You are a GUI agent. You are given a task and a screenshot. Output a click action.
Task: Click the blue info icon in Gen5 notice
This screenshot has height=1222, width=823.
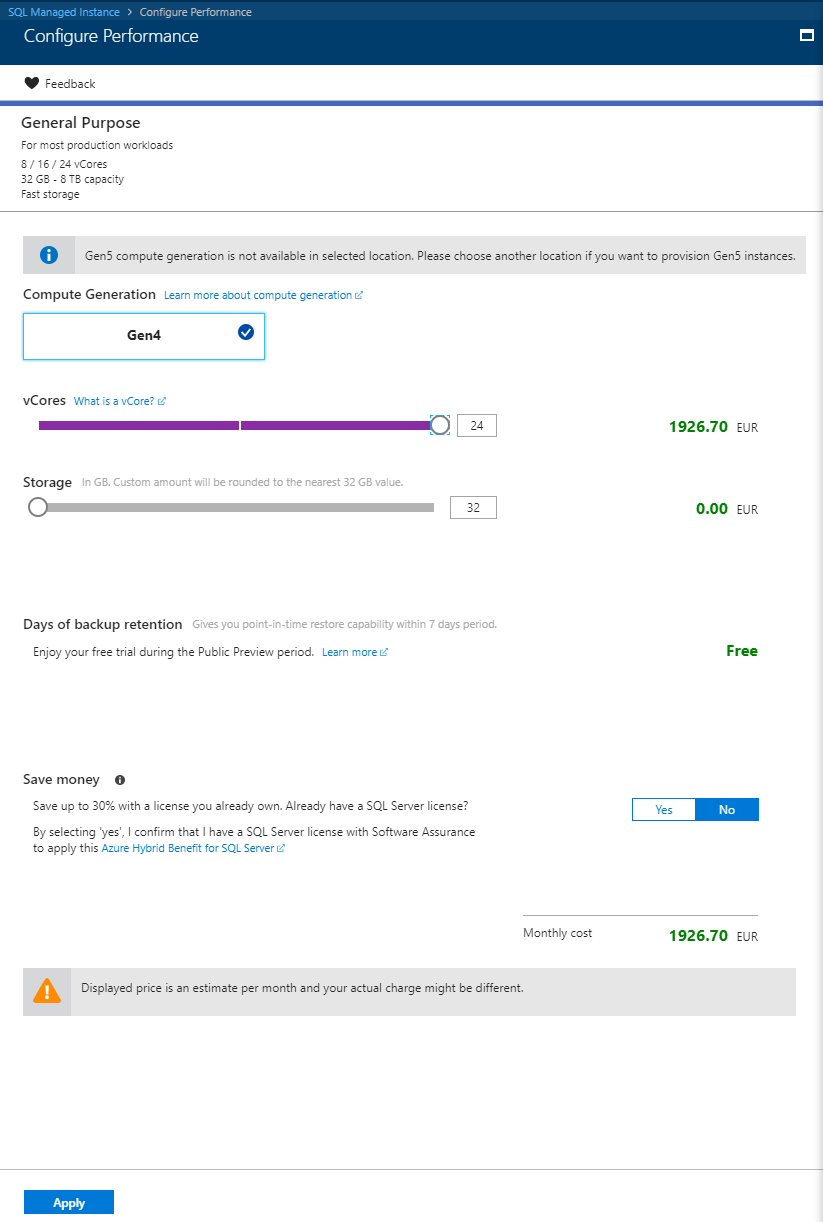[x=48, y=255]
